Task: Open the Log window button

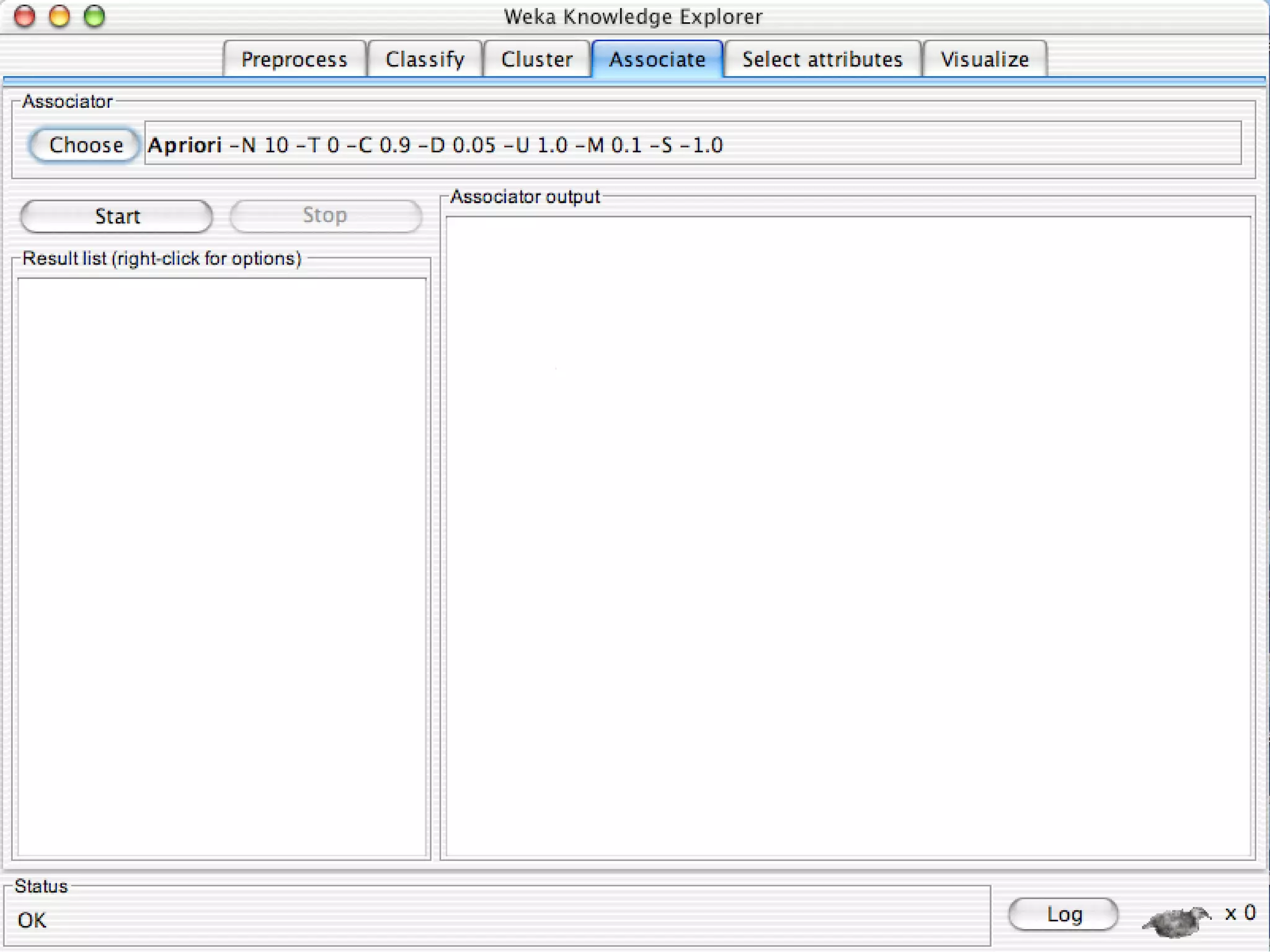Action: click(1064, 914)
